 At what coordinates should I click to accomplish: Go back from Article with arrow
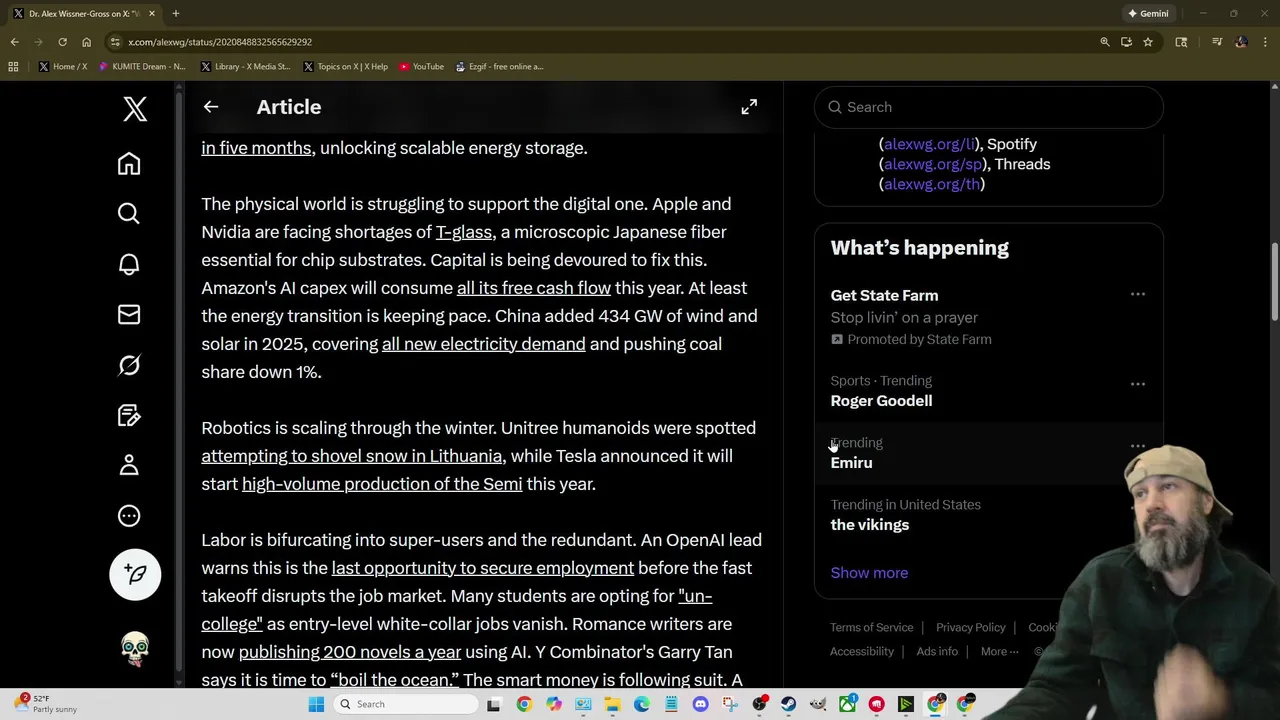(211, 107)
